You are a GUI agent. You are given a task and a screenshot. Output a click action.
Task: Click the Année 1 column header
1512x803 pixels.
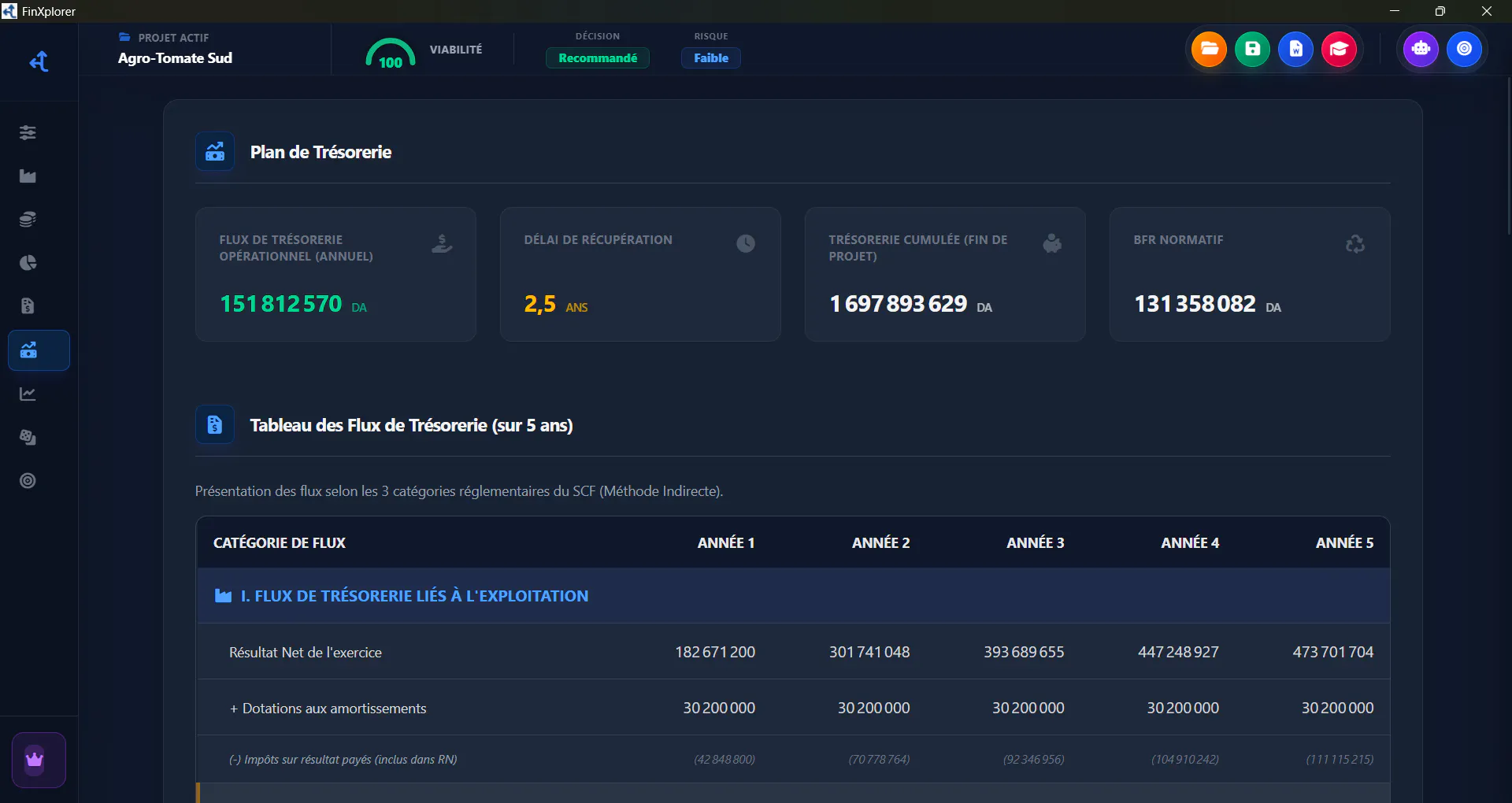coord(726,542)
